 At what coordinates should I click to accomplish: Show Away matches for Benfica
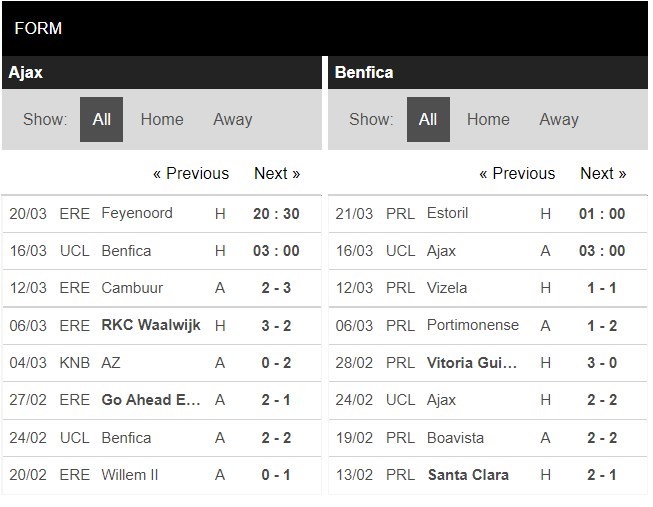pos(559,120)
